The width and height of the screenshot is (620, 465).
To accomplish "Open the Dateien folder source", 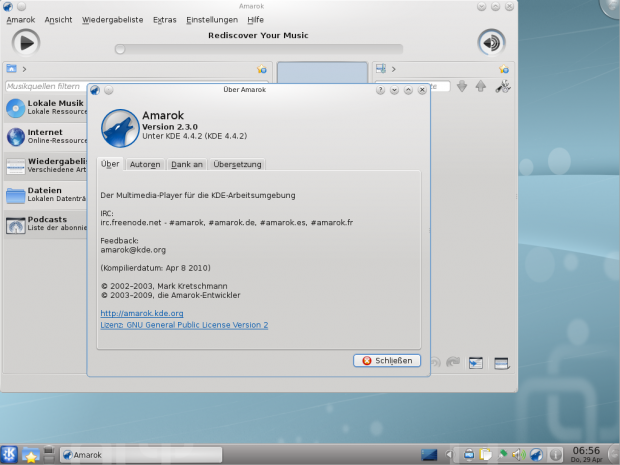I will tap(47, 195).
